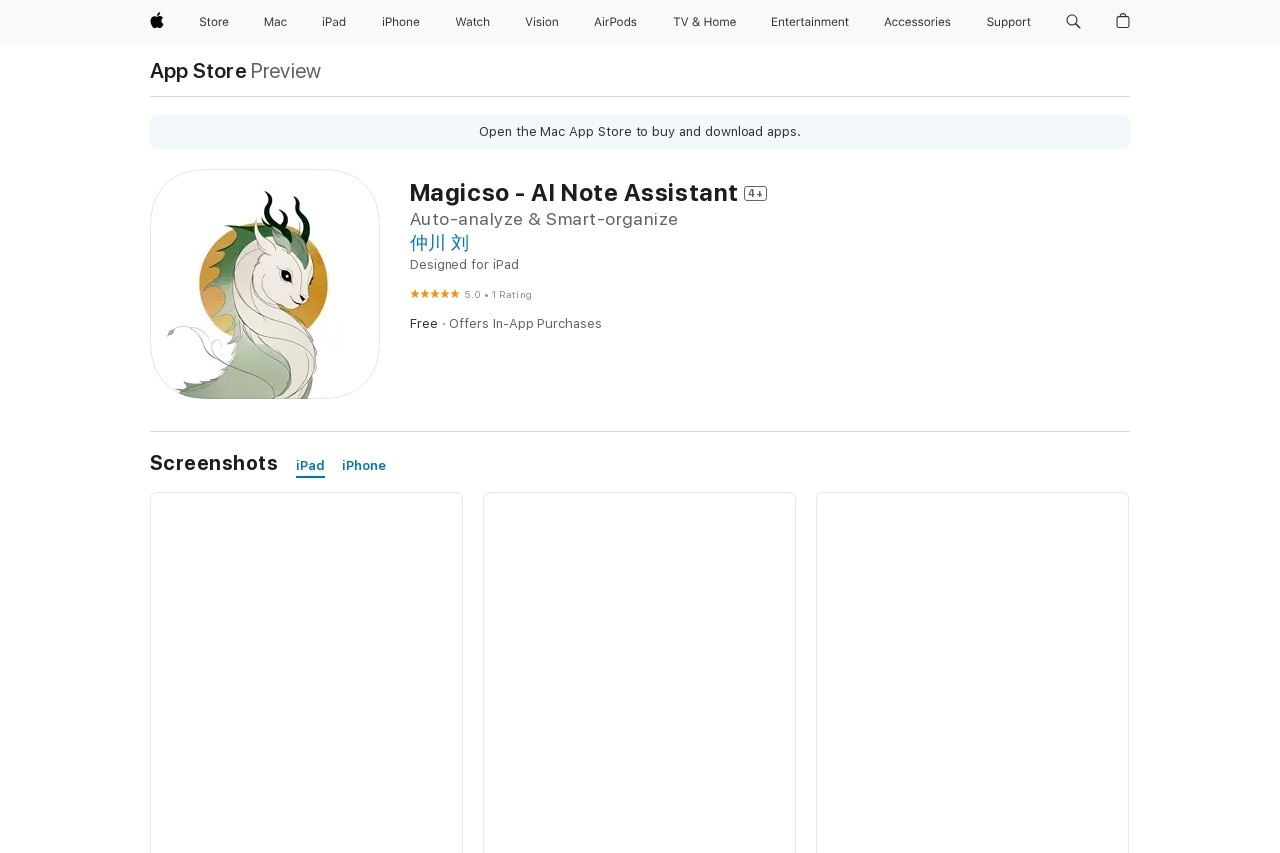This screenshot has width=1280, height=853.
Task: Click Offers In-App Purchases text
Action: pos(525,324)
